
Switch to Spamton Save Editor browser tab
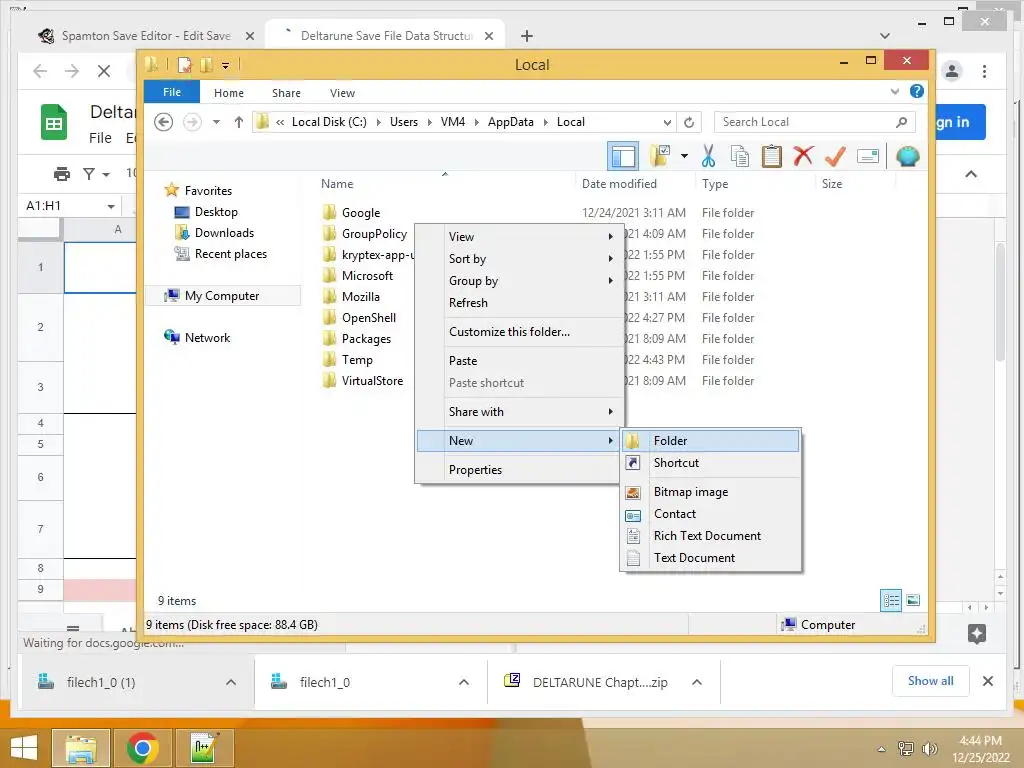coord(145,36)
